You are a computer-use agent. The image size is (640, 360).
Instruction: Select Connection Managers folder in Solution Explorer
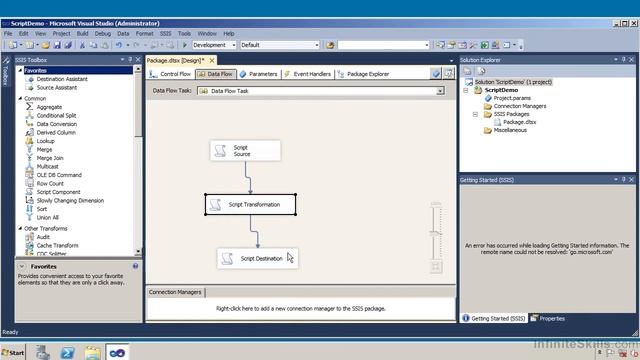tap(520, 106)
